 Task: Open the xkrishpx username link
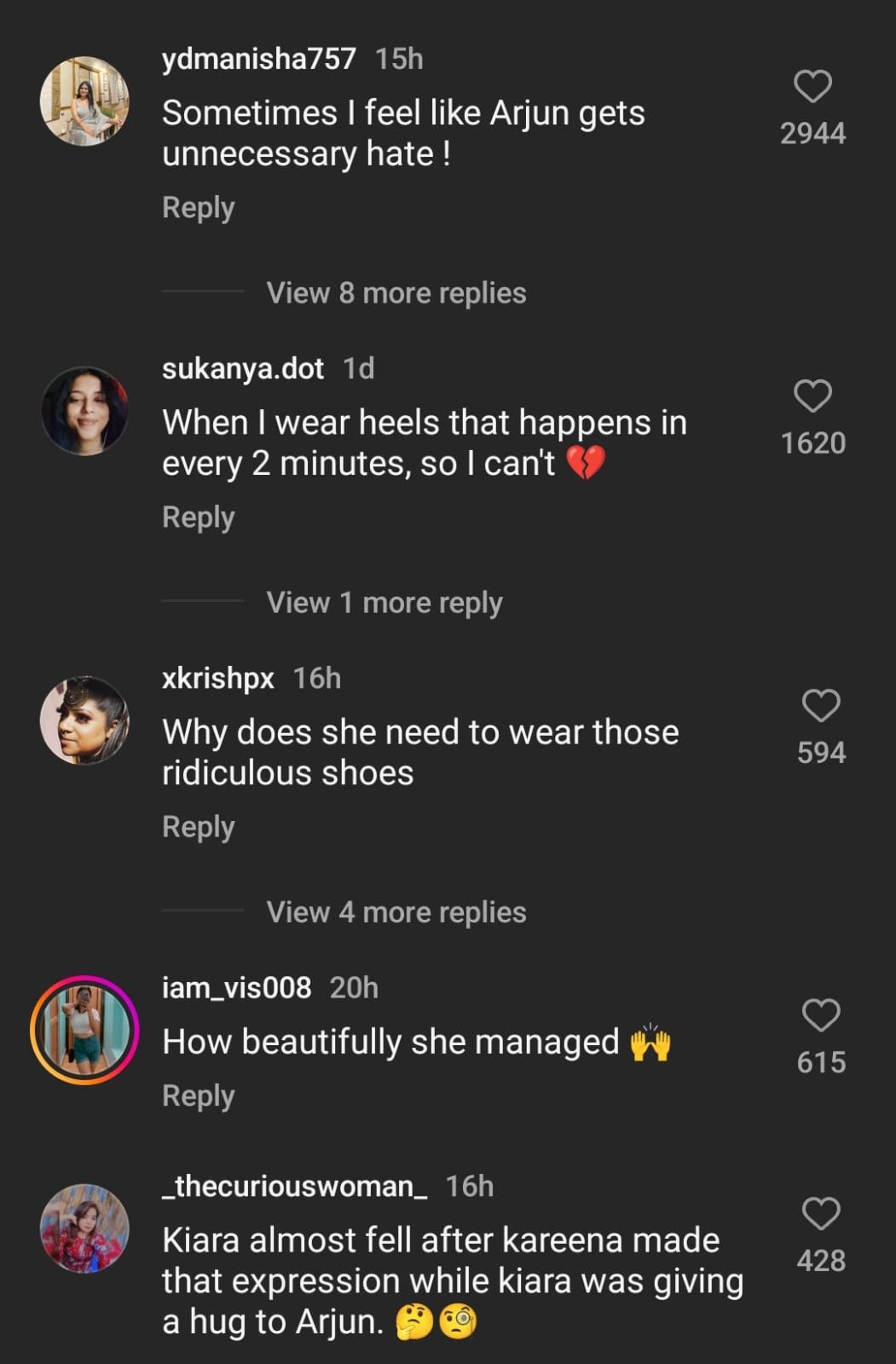(218, 678)
